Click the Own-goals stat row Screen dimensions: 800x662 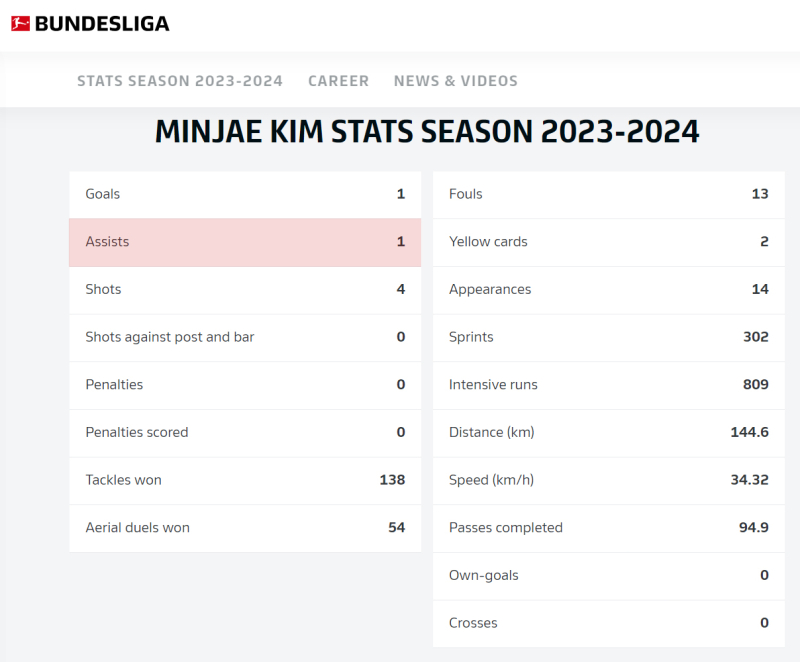[x=609, y=576]
